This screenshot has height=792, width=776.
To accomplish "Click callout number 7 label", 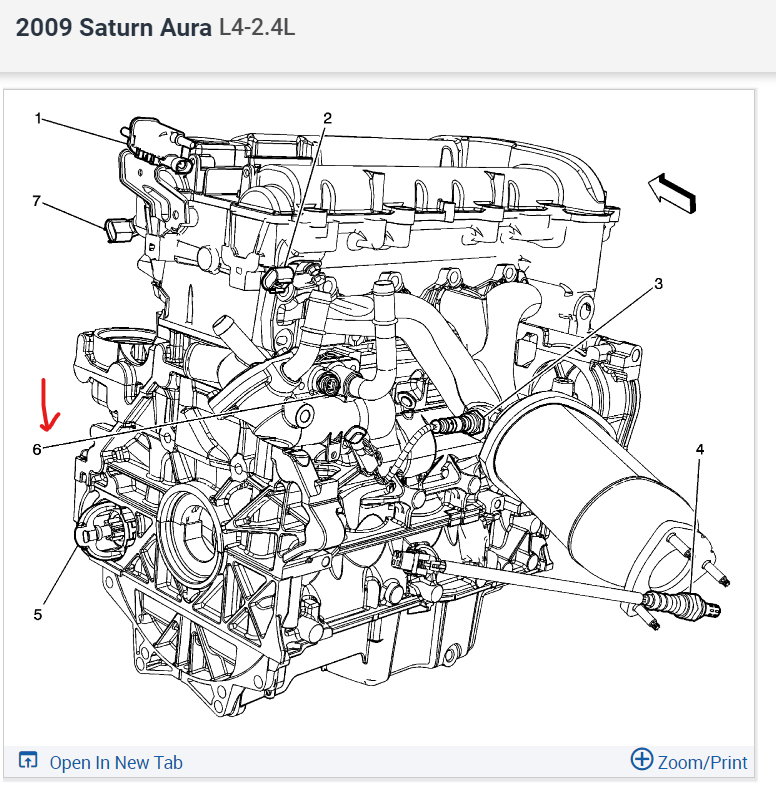I will pos(36,201).
